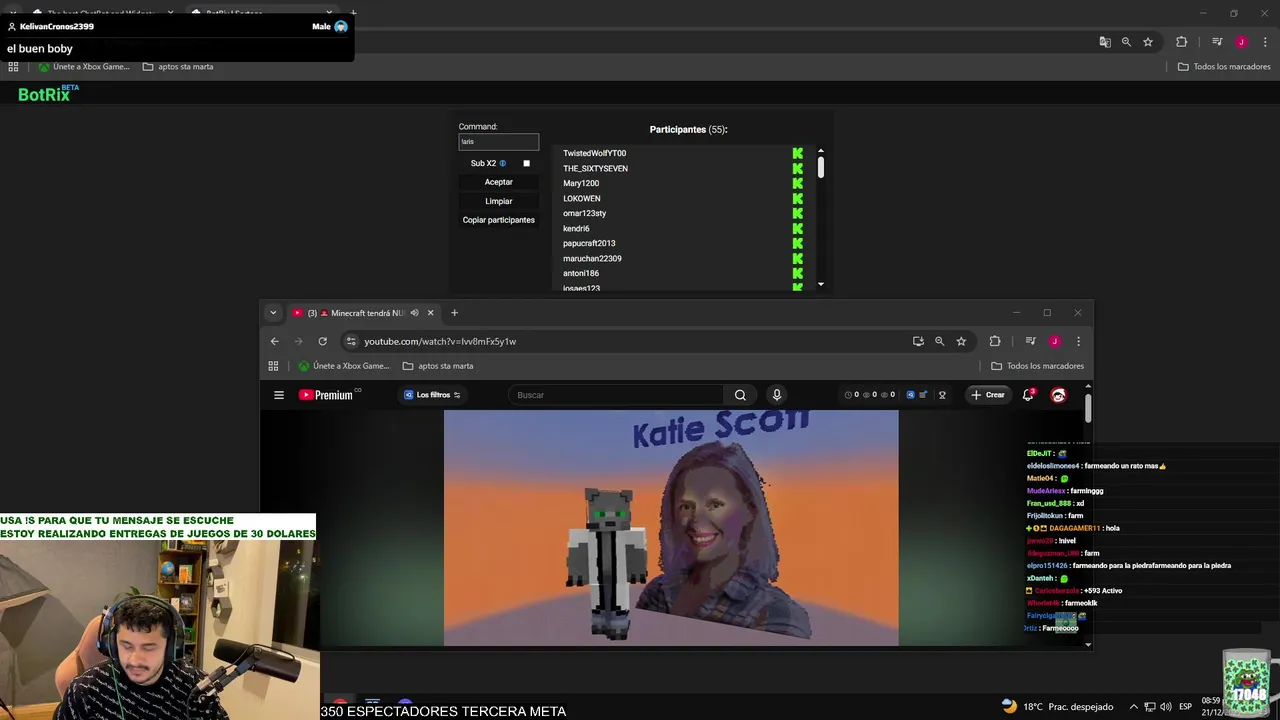1280x720 pixels.
Task: Open the media control icon in the back browser window
Action: (x=1217, y=42)
